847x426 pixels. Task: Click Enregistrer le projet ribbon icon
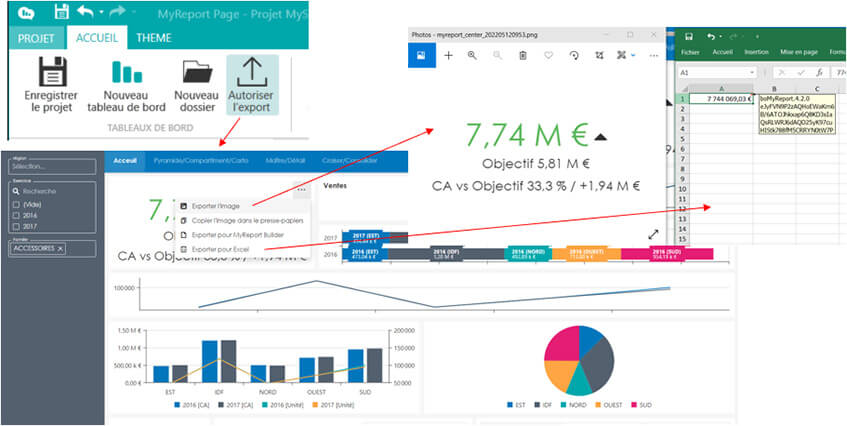pos(53,71)
